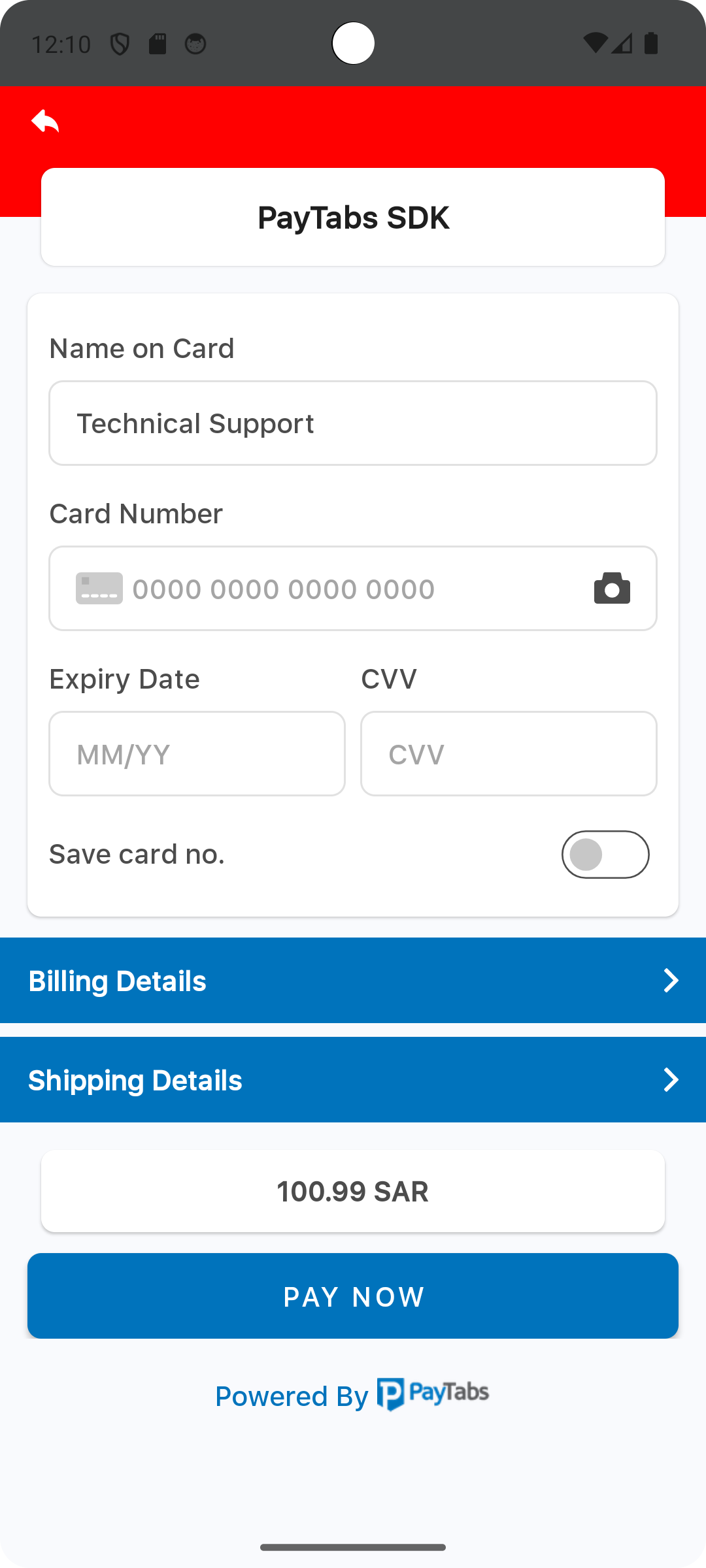Tap the CVV input field
706x1568 pixels.
click(509, 754)
